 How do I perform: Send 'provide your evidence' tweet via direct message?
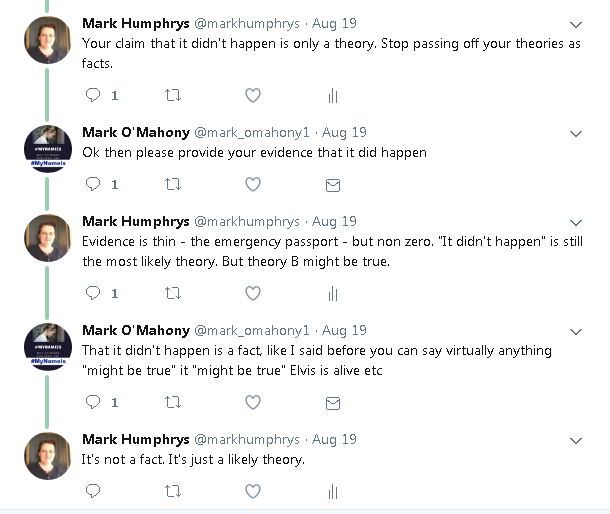[x=333, y=185]
